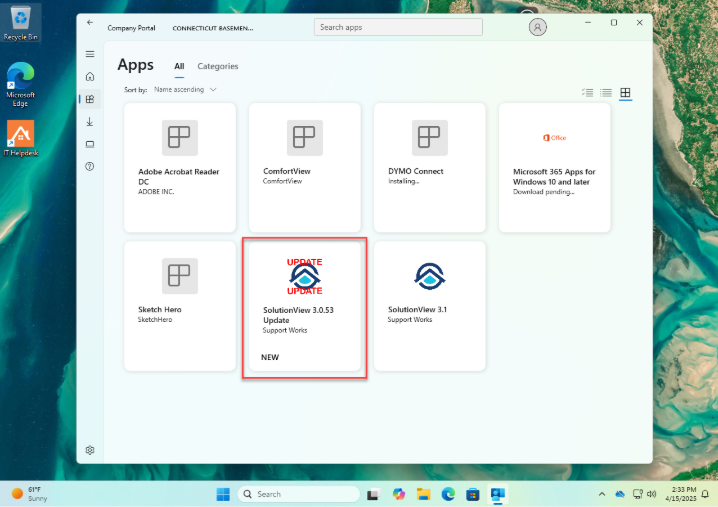
Task: Open Downloads & updates sidebar icon
Action: [90, 121]
